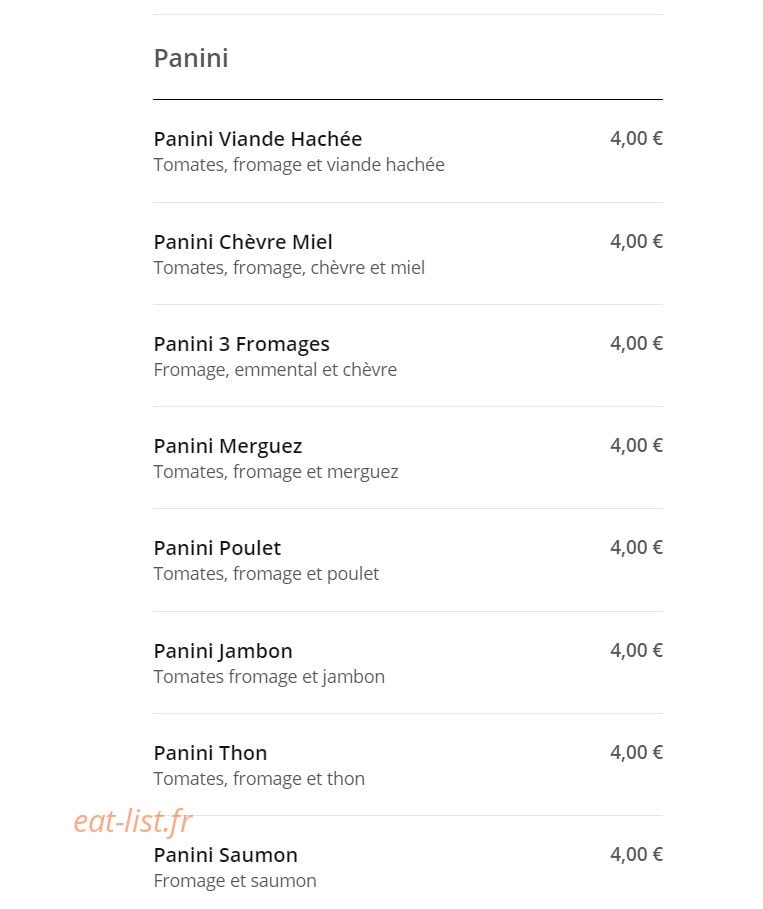Viewport: 763px width, 909px height.
Task: Click the 4,00 € price for Panini Merguez
Action: [636, 445]
